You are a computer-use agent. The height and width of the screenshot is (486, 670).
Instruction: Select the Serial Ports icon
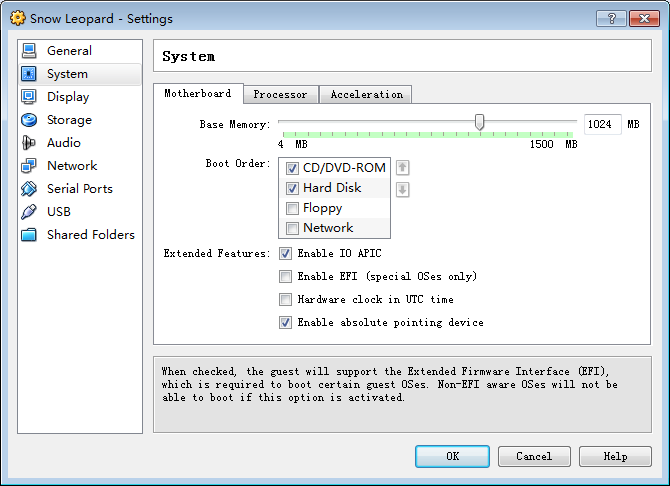point(29,189)
